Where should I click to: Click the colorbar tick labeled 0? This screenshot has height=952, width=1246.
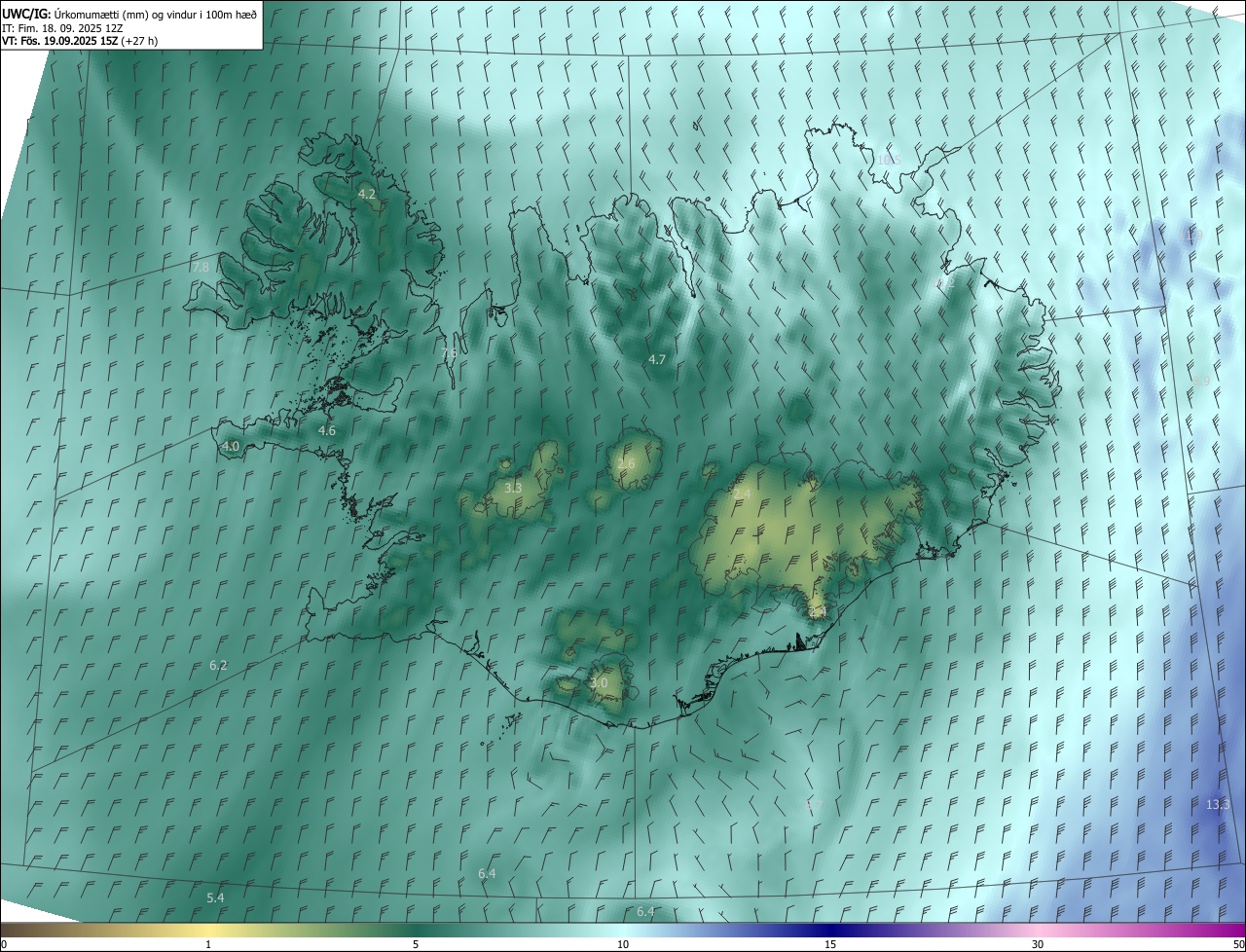click(x=4, y=944)
